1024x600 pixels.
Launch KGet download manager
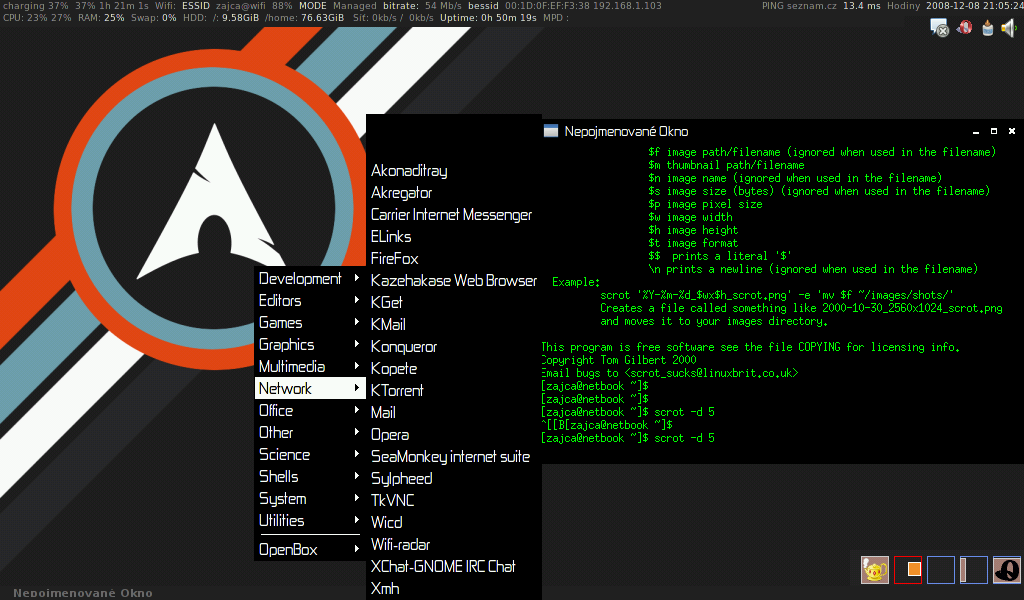[454, 302]
